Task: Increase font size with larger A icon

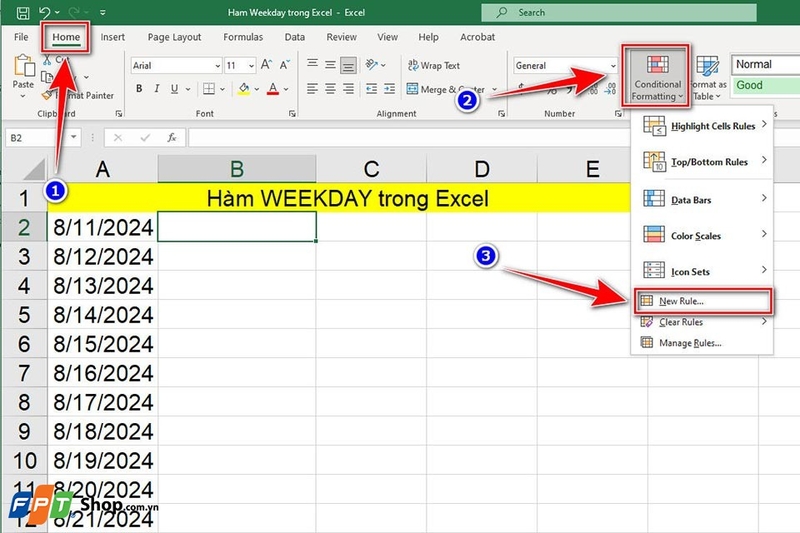Action: point(266,65)
